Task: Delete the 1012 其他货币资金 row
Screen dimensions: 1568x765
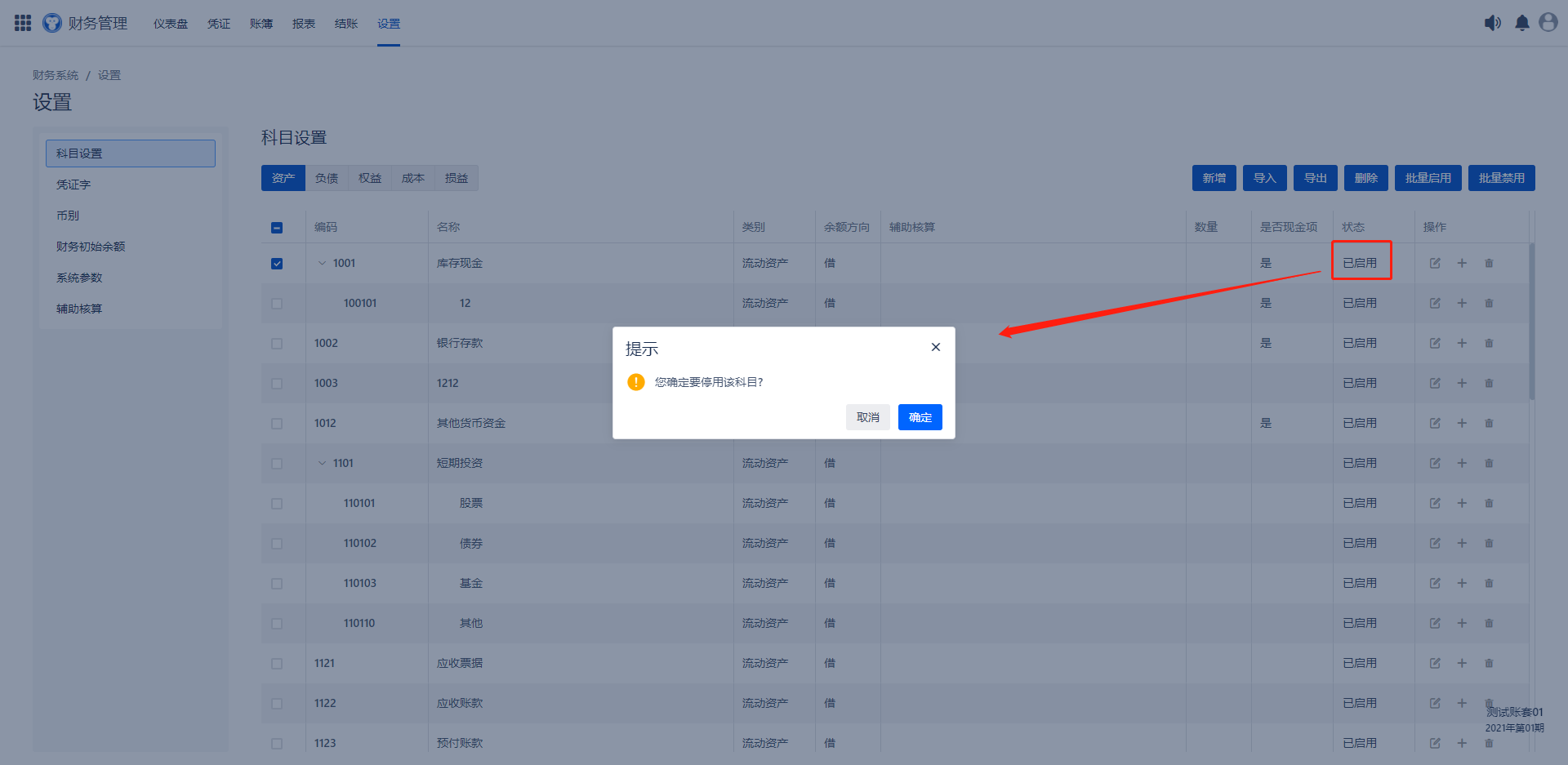Action: click(x=1489, y=423)
